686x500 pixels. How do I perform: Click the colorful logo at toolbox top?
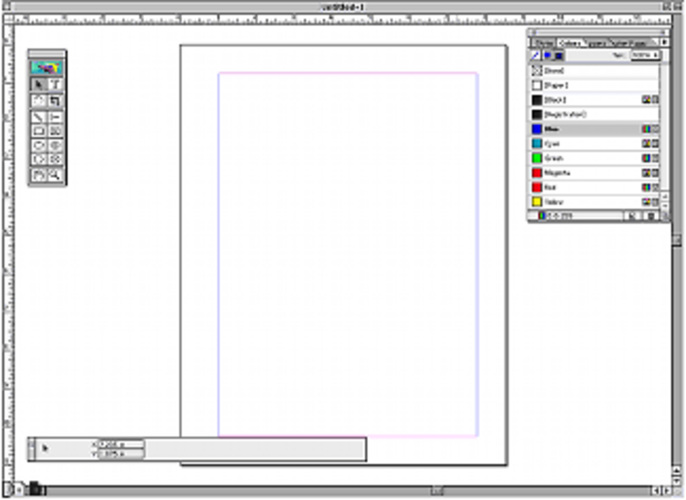47,67
